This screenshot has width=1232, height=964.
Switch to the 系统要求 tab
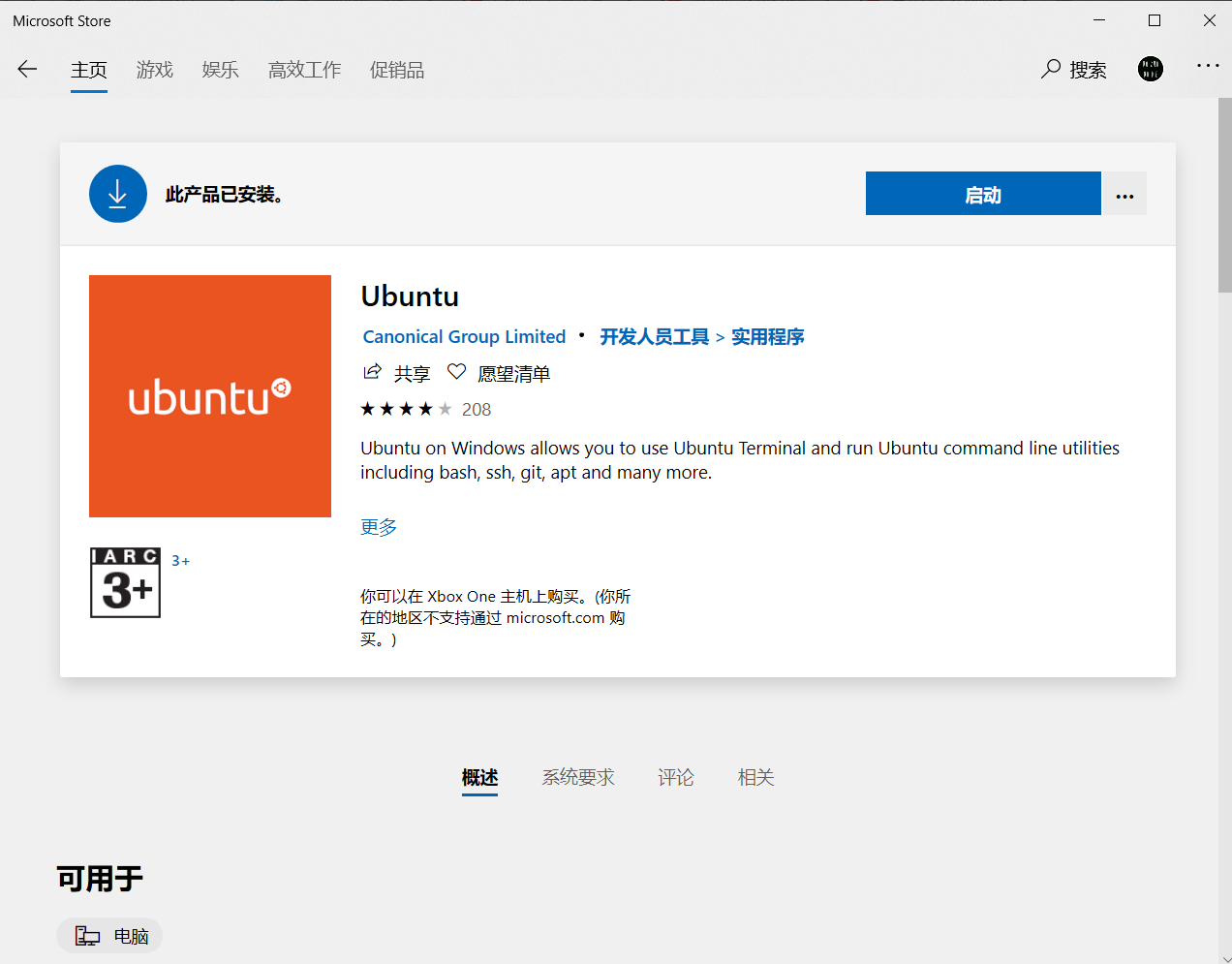[x=579, y=777]
